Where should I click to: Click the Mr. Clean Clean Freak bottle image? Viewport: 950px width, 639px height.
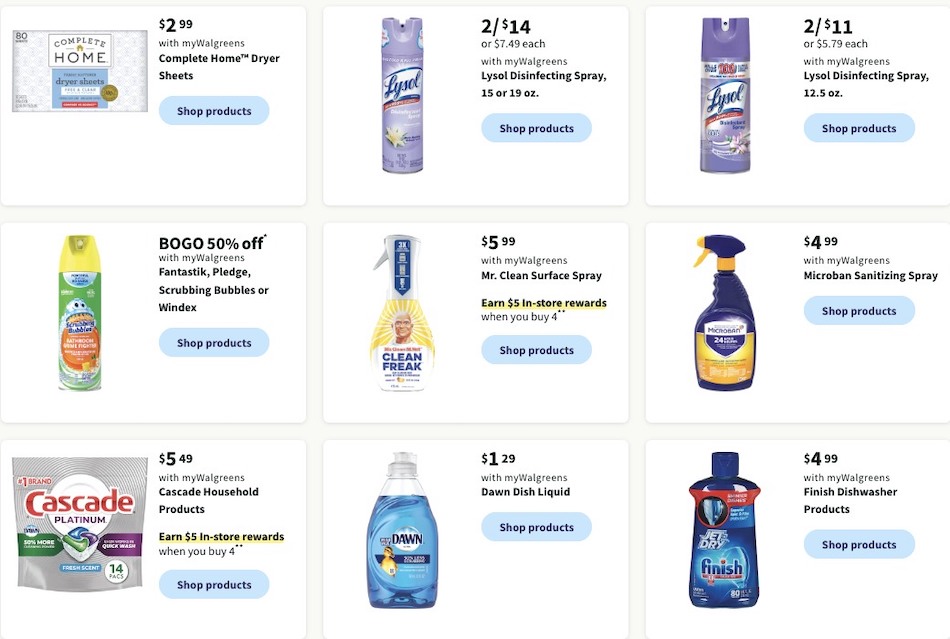[x=402, y=313]
